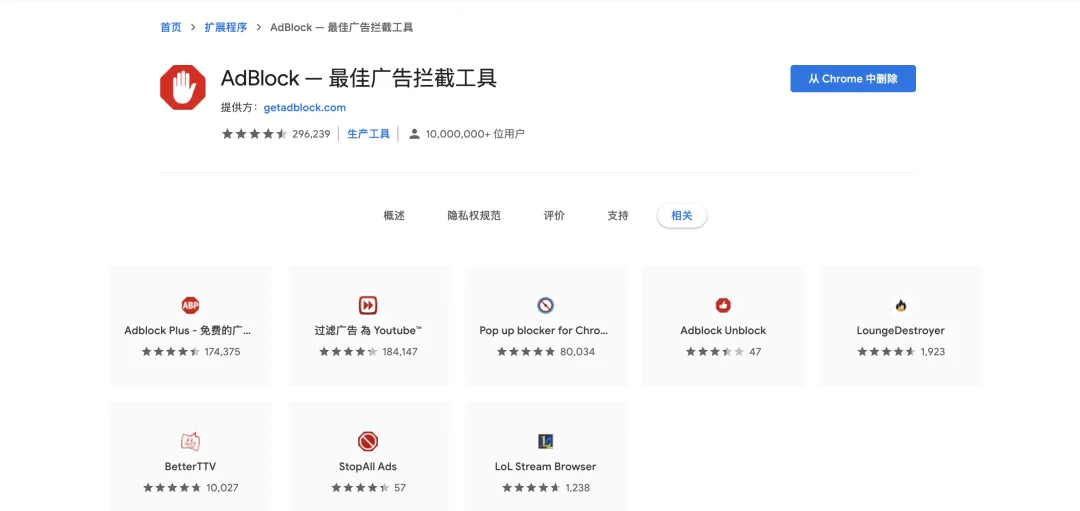The width and height of the screenshot is (1080, 511).
Task: Open the LoL Stream Browser icon
Action: (546, 441)
